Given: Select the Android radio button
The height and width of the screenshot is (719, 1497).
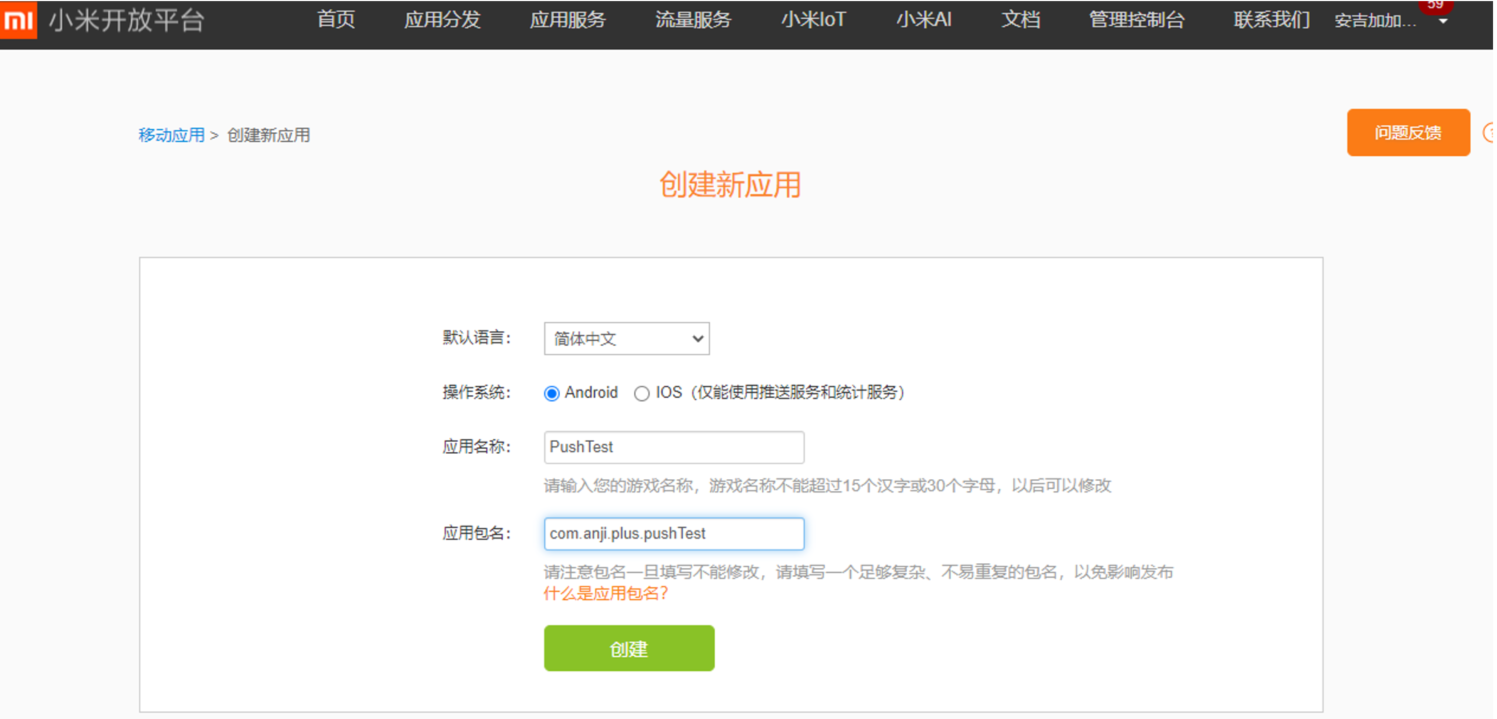Looking at the screenshot, I should (552, 394).
